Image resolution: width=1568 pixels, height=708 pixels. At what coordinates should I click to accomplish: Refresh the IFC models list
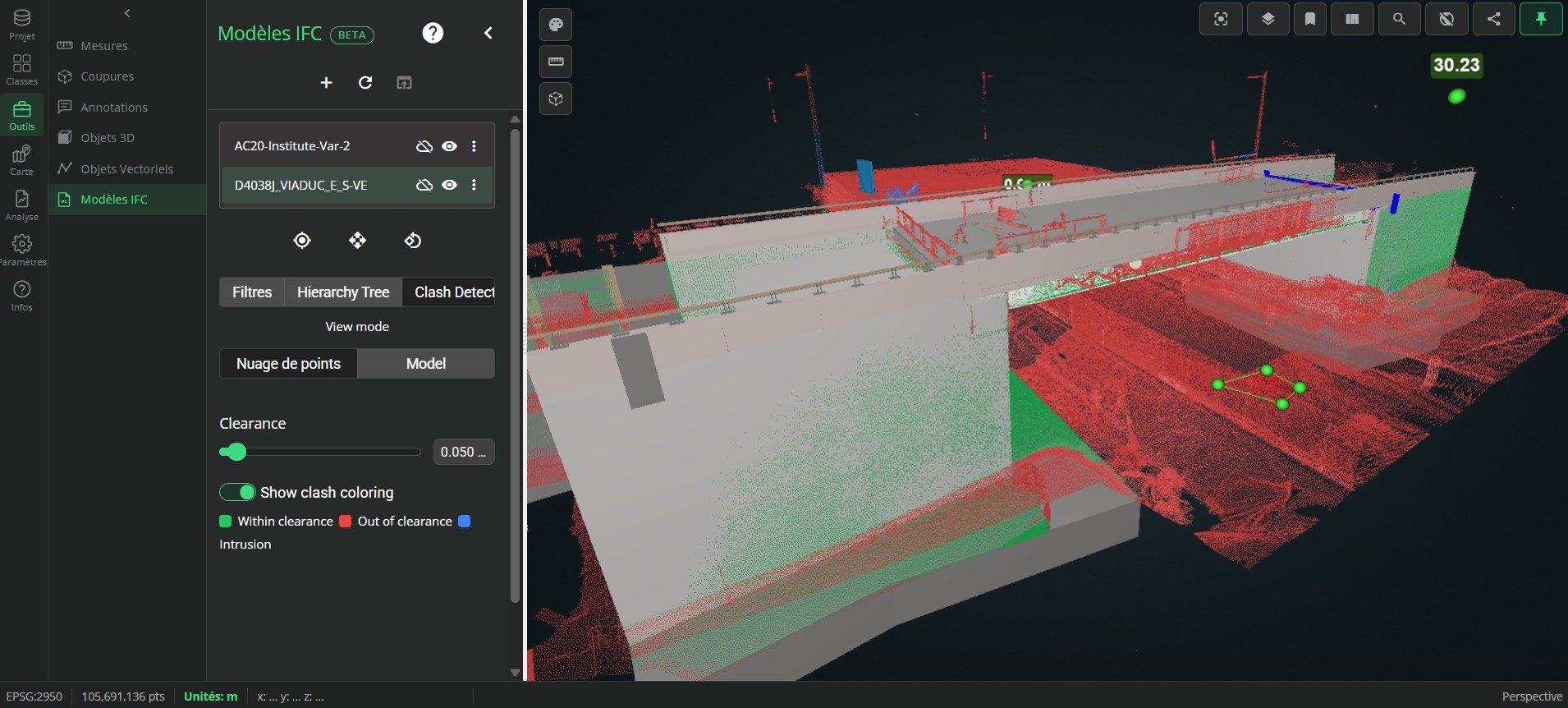365,82
